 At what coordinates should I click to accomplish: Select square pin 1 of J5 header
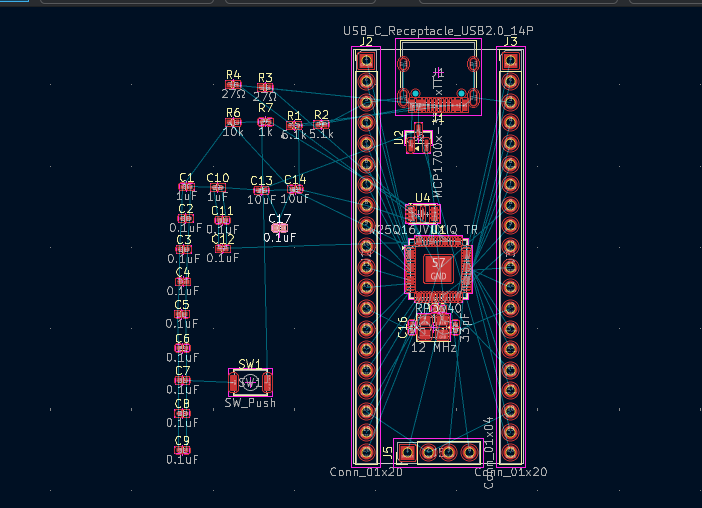tap(407, 452)
